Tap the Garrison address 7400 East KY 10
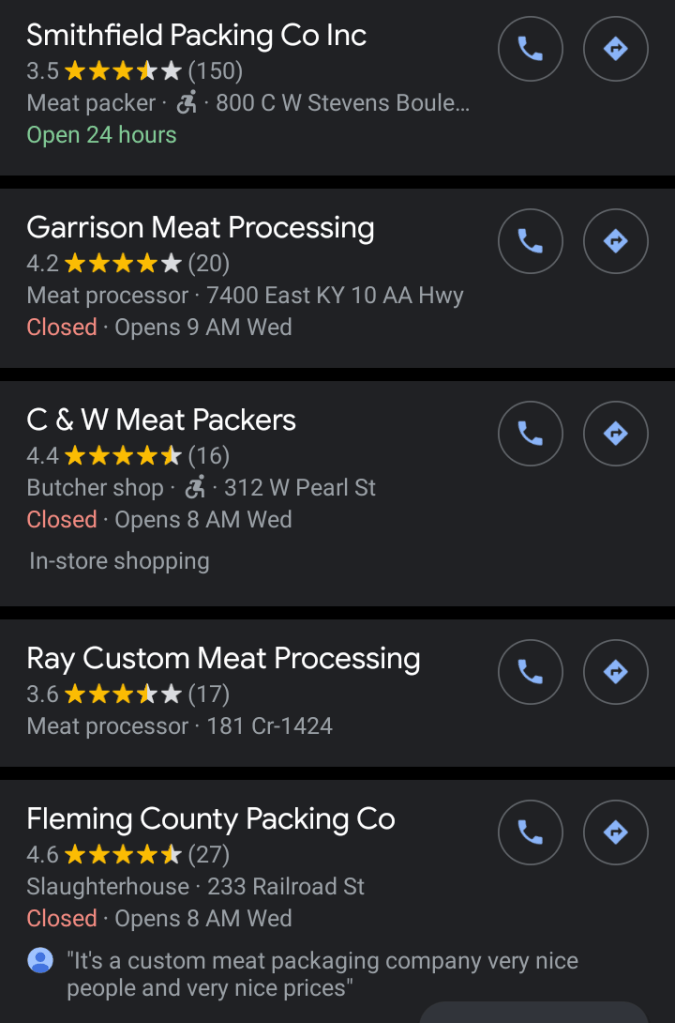675x1023 pixels. [335, 296]
